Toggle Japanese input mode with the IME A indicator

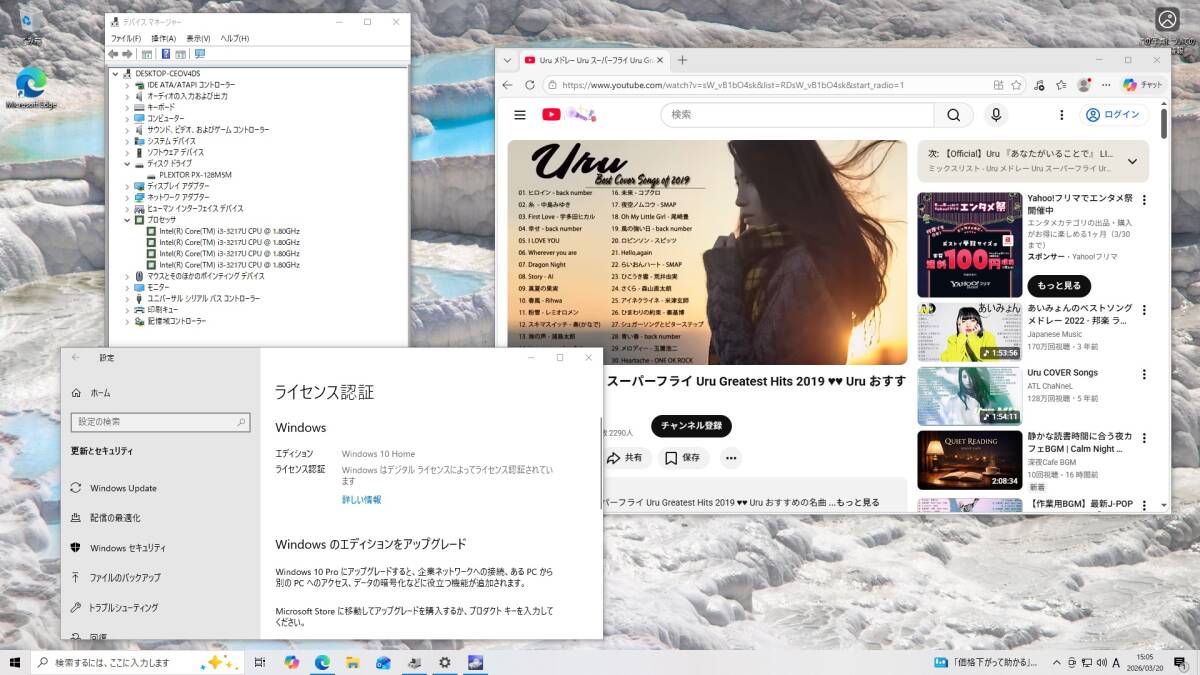(x=1116, y=662)
